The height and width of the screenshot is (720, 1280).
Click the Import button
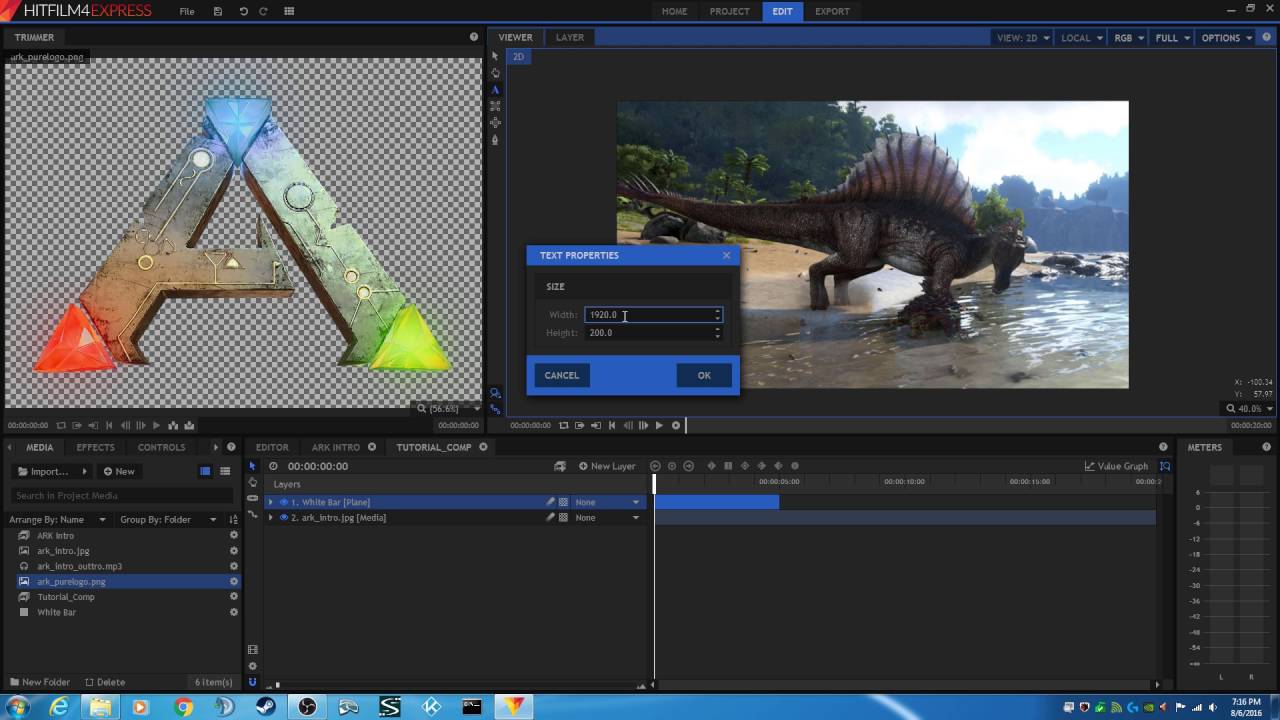tap(51, 471)
